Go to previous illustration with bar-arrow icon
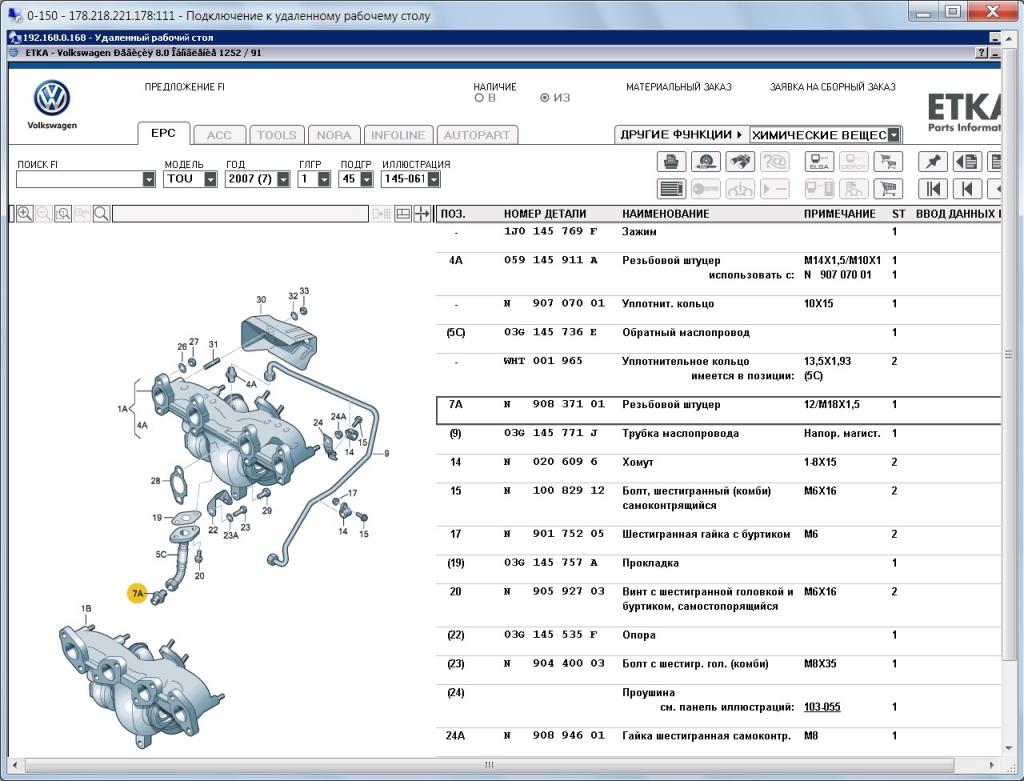This screenshot has height=781, width=1024. point(967,189)
